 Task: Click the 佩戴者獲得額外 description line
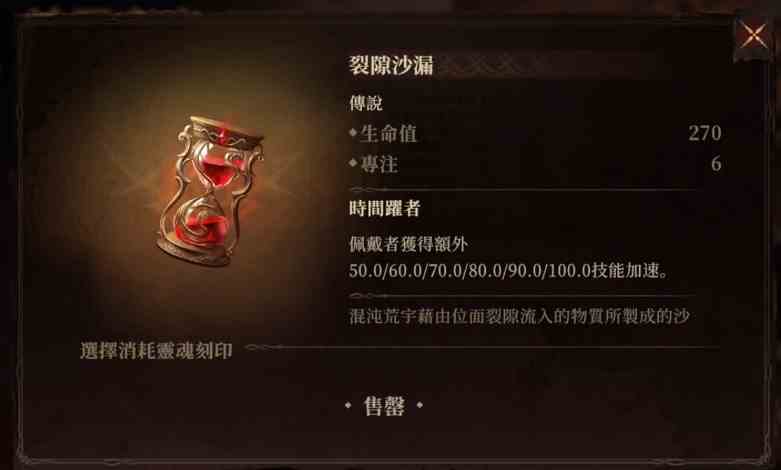click(x=408, y=244)
